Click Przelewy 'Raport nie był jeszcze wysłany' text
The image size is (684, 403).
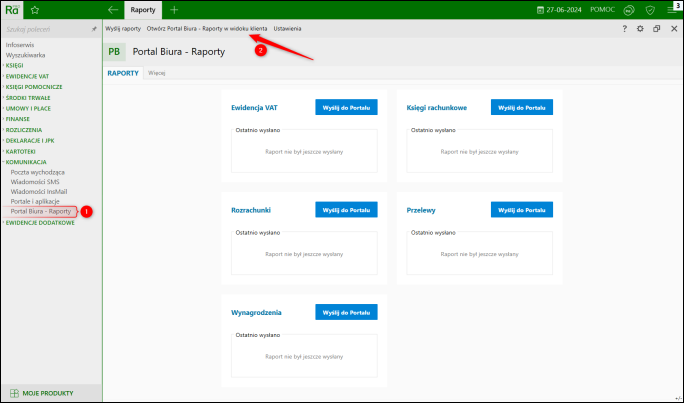pyautogui.click(x=479, y=254)
